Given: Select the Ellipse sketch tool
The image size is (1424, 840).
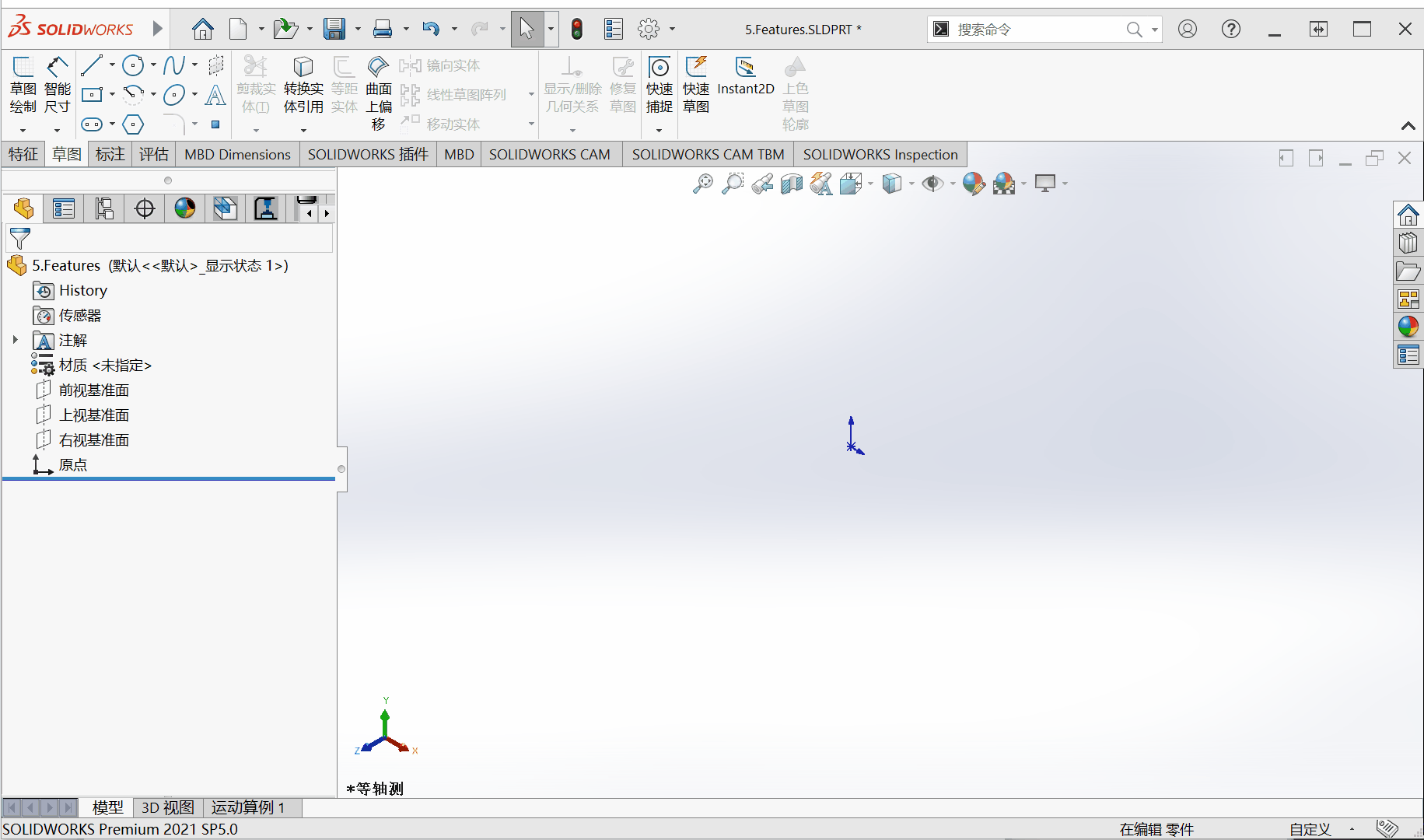Looking at the screenshot, I should point(174,95).
